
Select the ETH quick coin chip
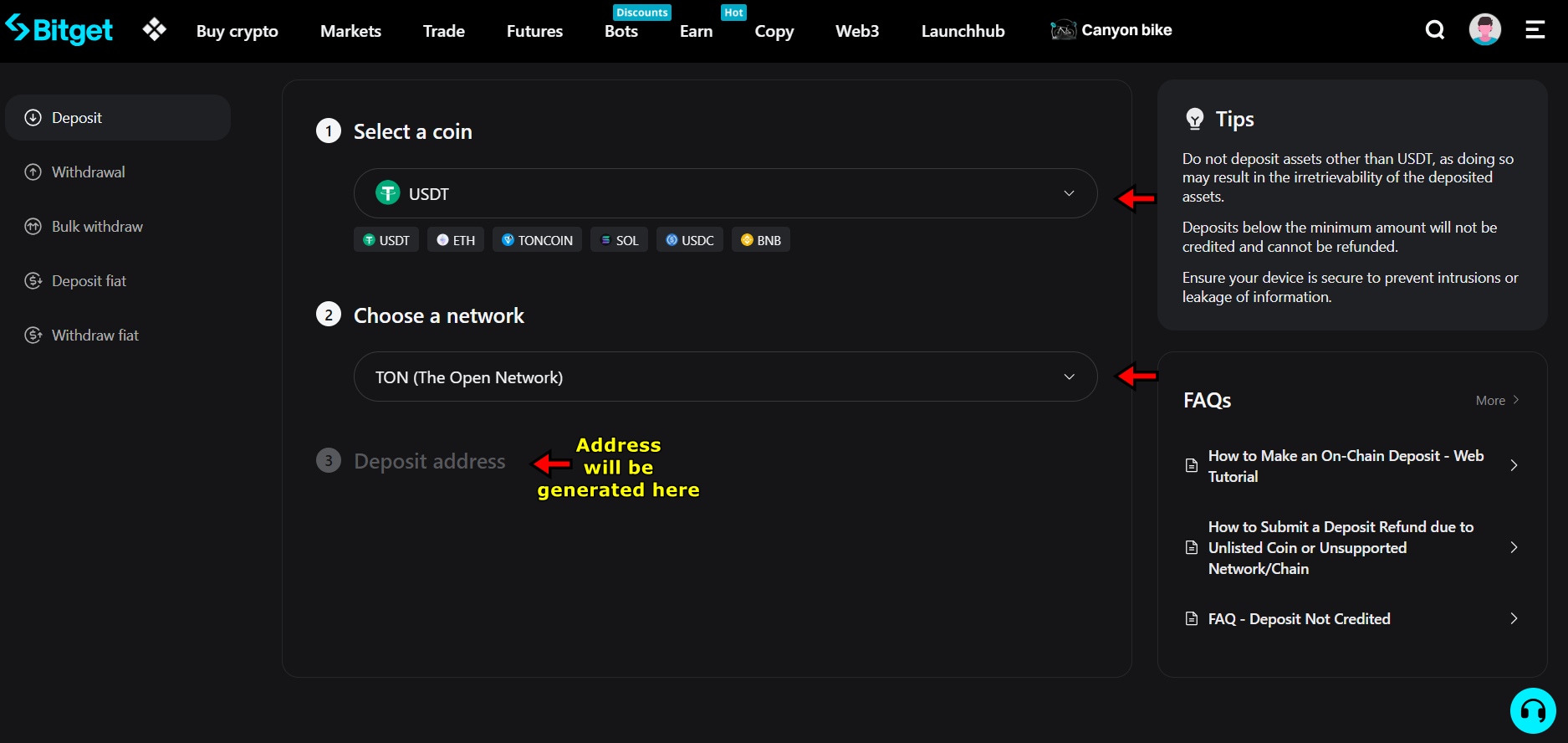point(456,240)
